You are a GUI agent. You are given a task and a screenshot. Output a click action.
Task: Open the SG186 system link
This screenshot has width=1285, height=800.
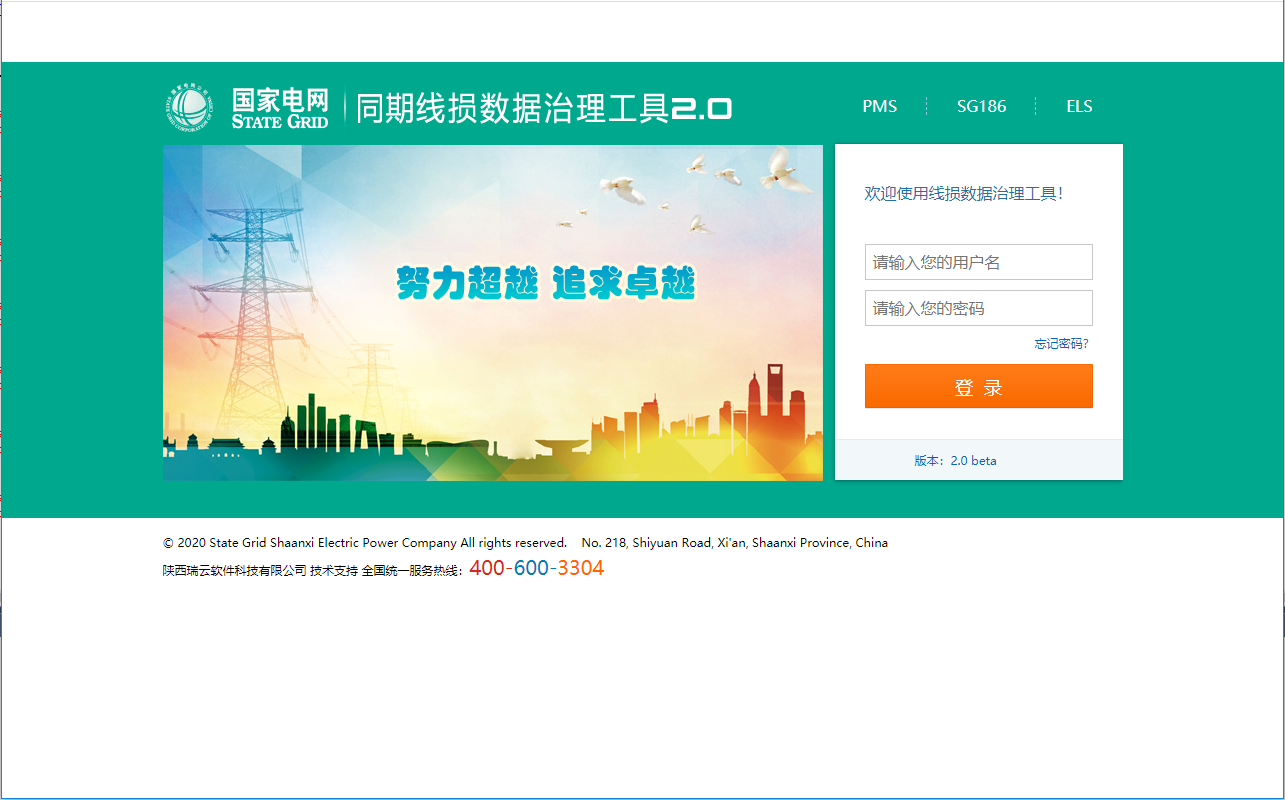(x=981, y=106)
